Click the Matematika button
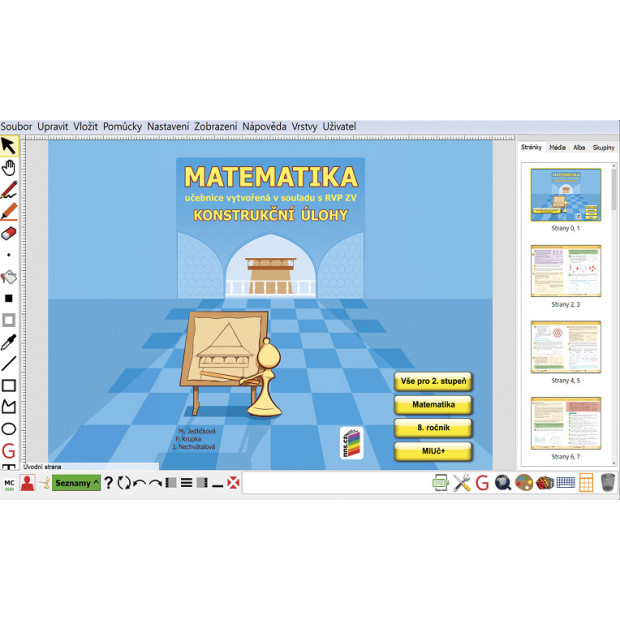This screenshot has width=620, height=620. (433, 405)
